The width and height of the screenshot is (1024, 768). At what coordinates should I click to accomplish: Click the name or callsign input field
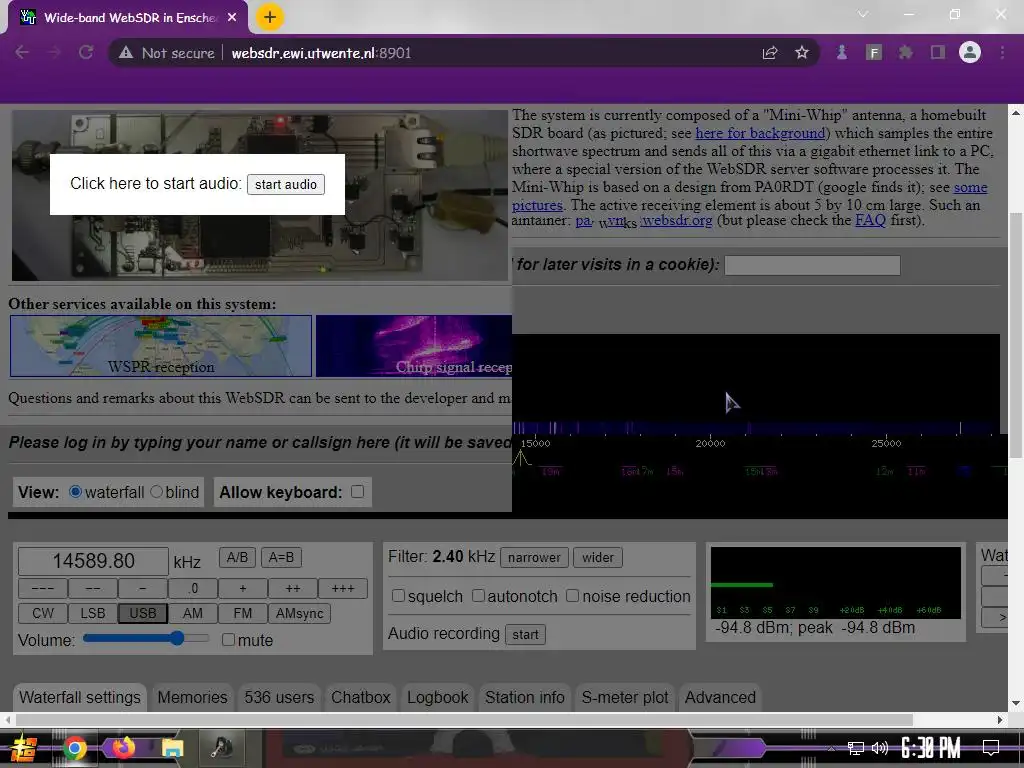(x=812, y=264)
